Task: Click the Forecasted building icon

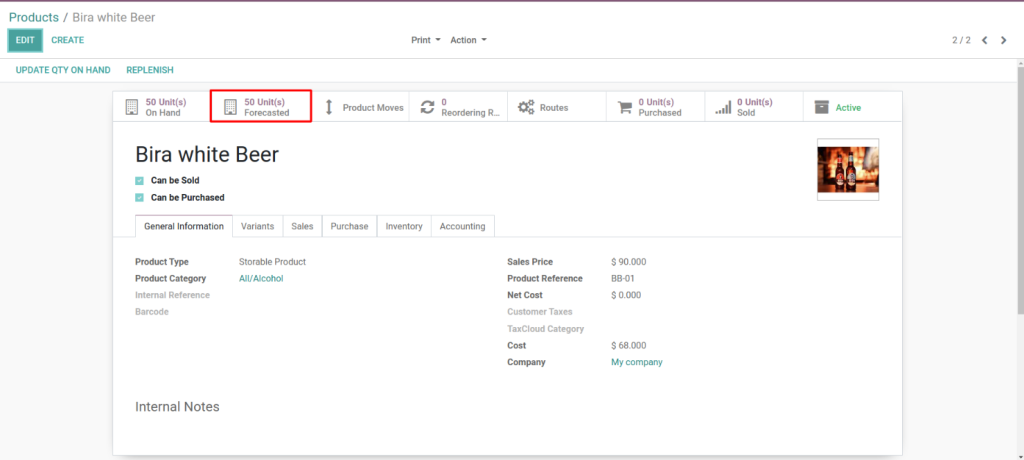Action: click(231, 107)
